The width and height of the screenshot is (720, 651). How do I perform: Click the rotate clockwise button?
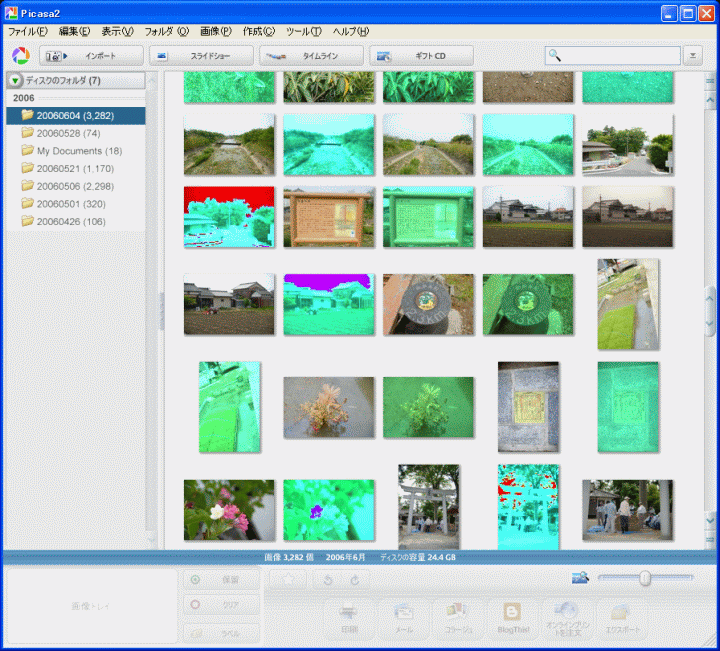(353, 579)
